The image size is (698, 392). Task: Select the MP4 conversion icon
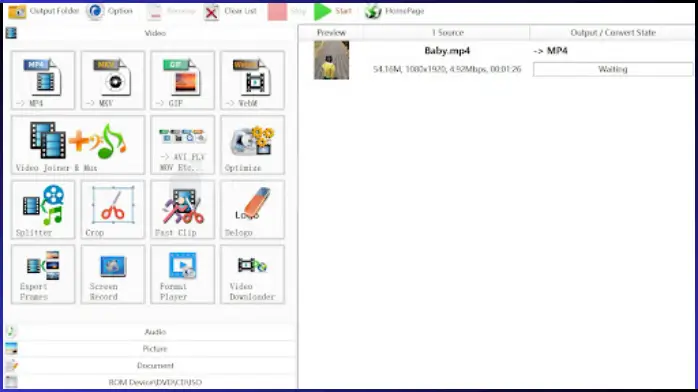[43, 80]
